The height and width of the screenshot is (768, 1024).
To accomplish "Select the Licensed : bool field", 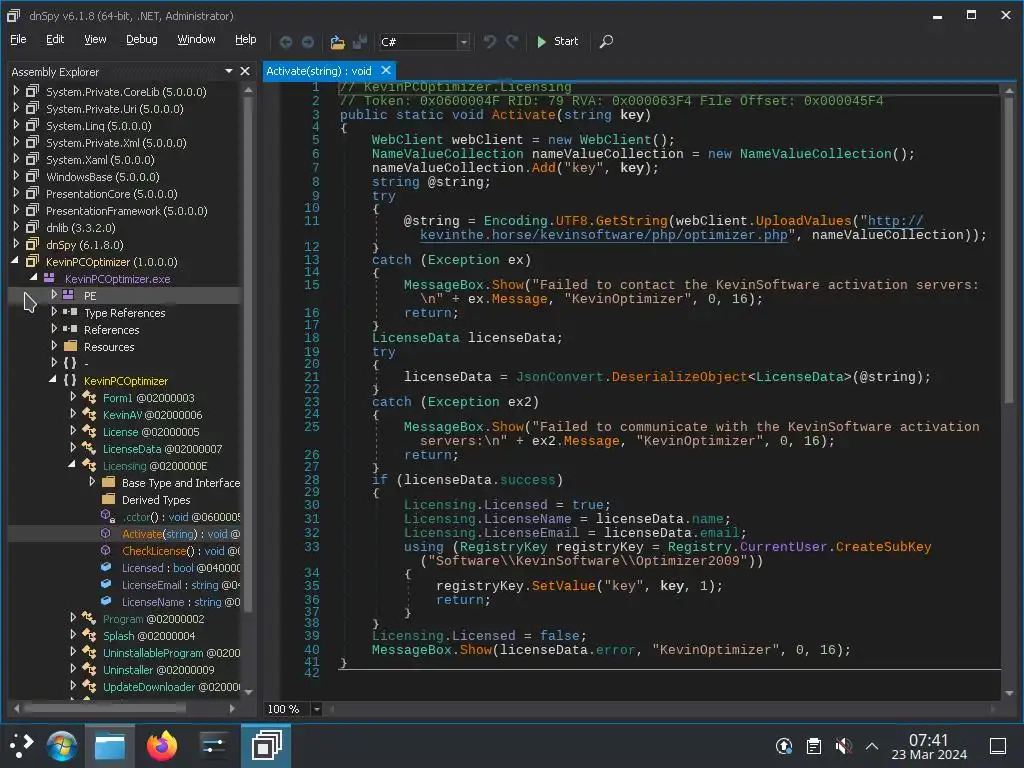I will tap(181, 568).
